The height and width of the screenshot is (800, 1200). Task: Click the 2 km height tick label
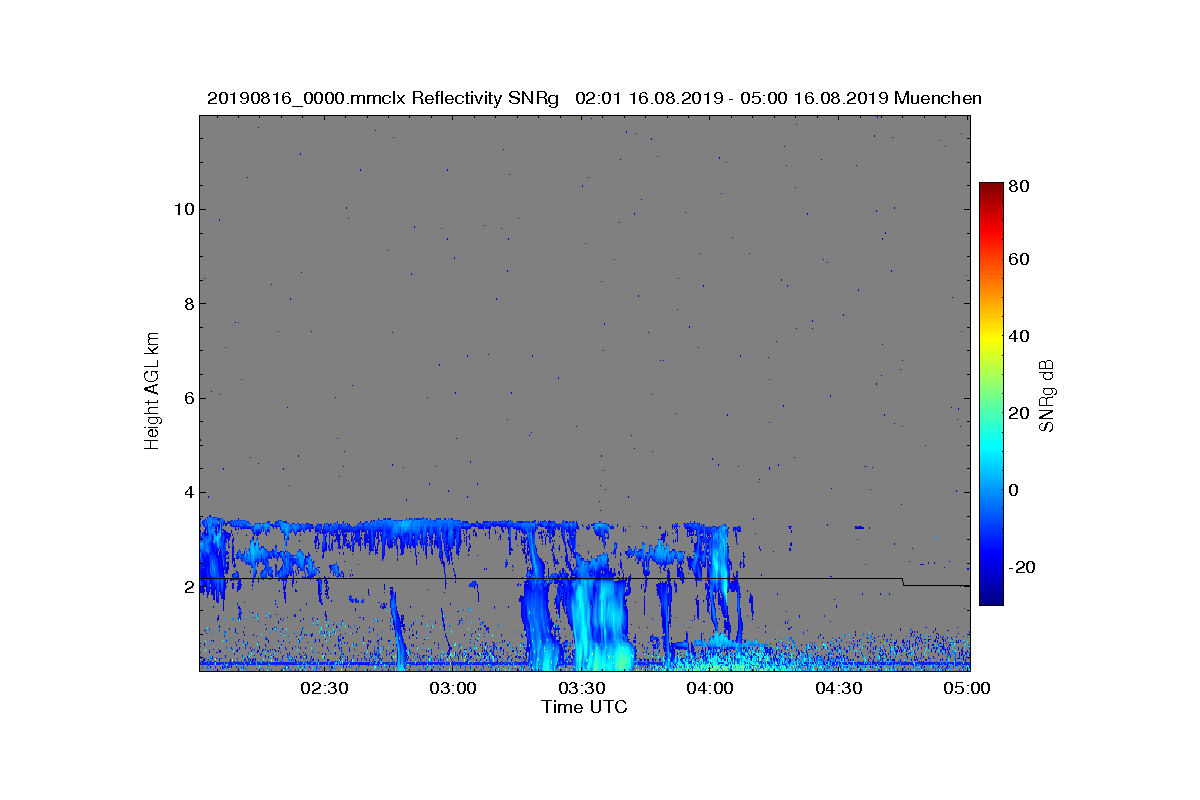(188, 587)
